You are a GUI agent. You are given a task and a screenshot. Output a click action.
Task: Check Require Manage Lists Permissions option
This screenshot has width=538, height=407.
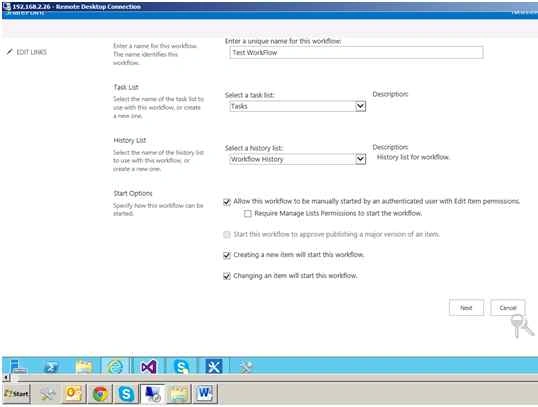point(247,214)
